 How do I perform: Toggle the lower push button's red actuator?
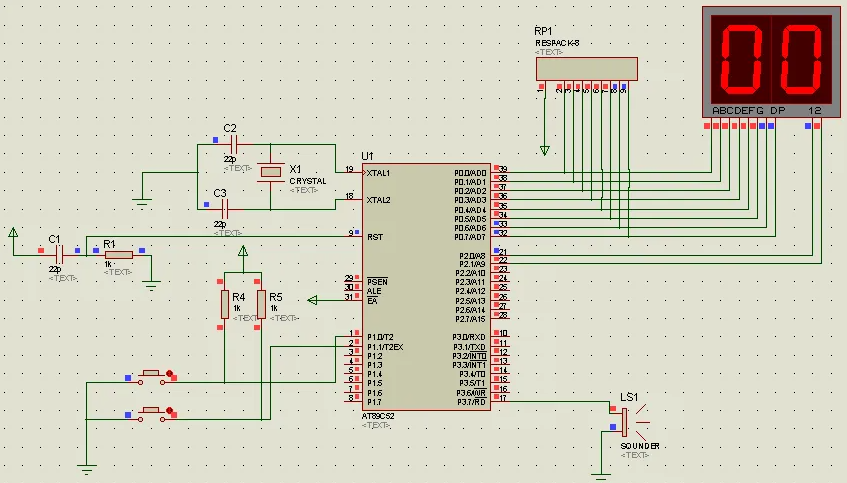click(x=170, y=411)
